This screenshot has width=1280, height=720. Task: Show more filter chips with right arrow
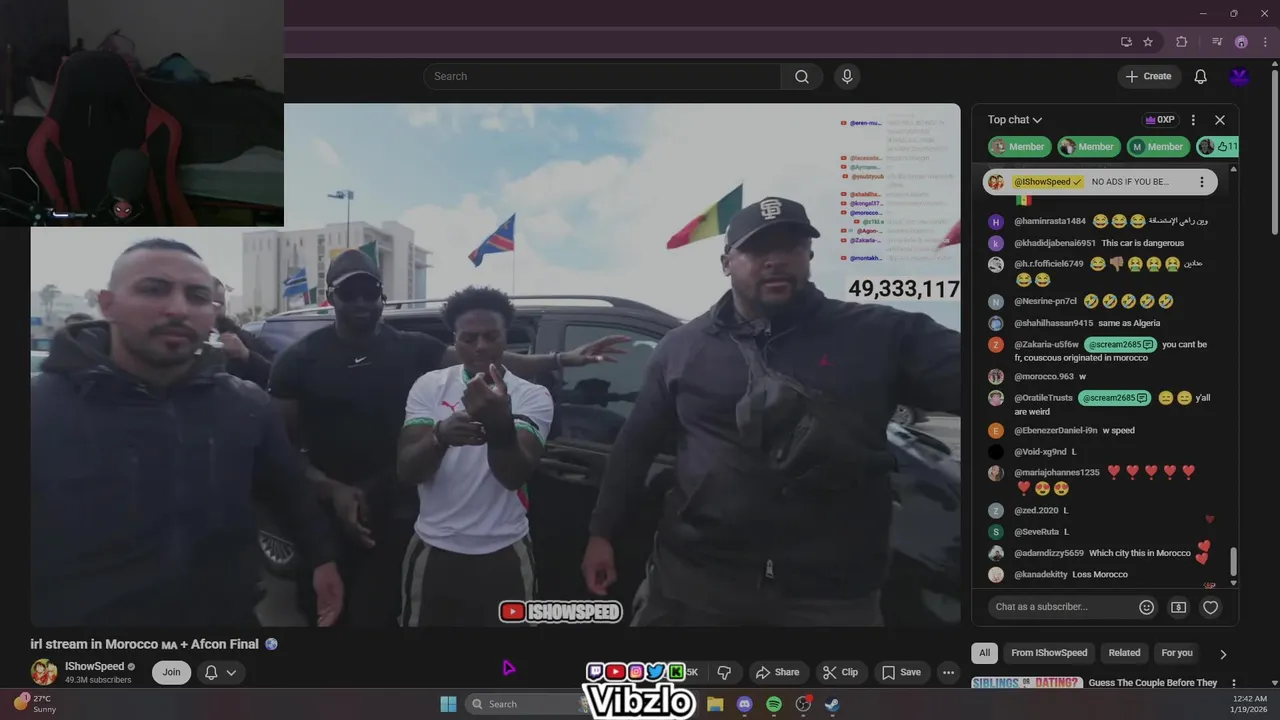[1223, 654]
